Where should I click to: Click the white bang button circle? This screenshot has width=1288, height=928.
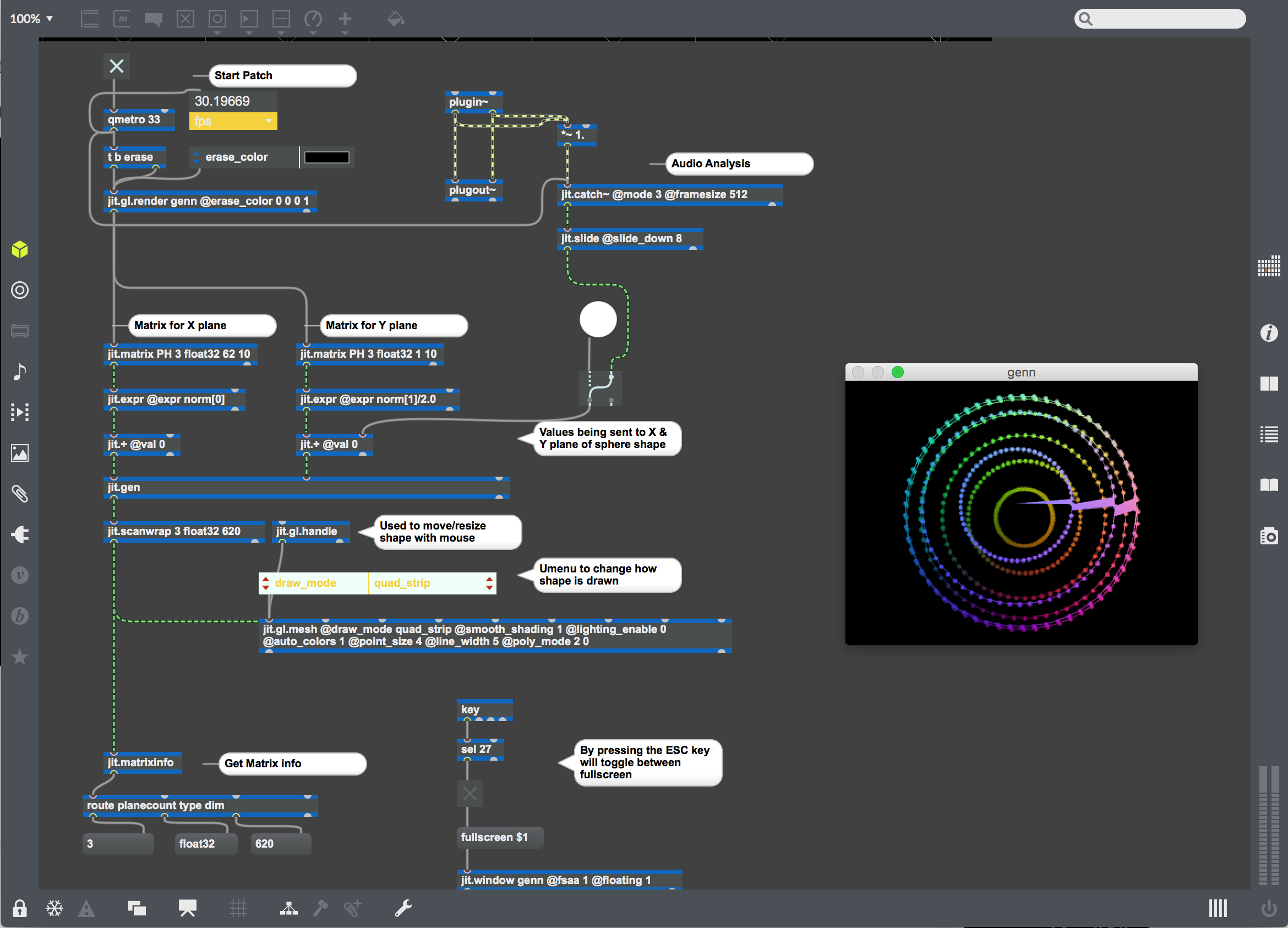[x=597, y=319]
